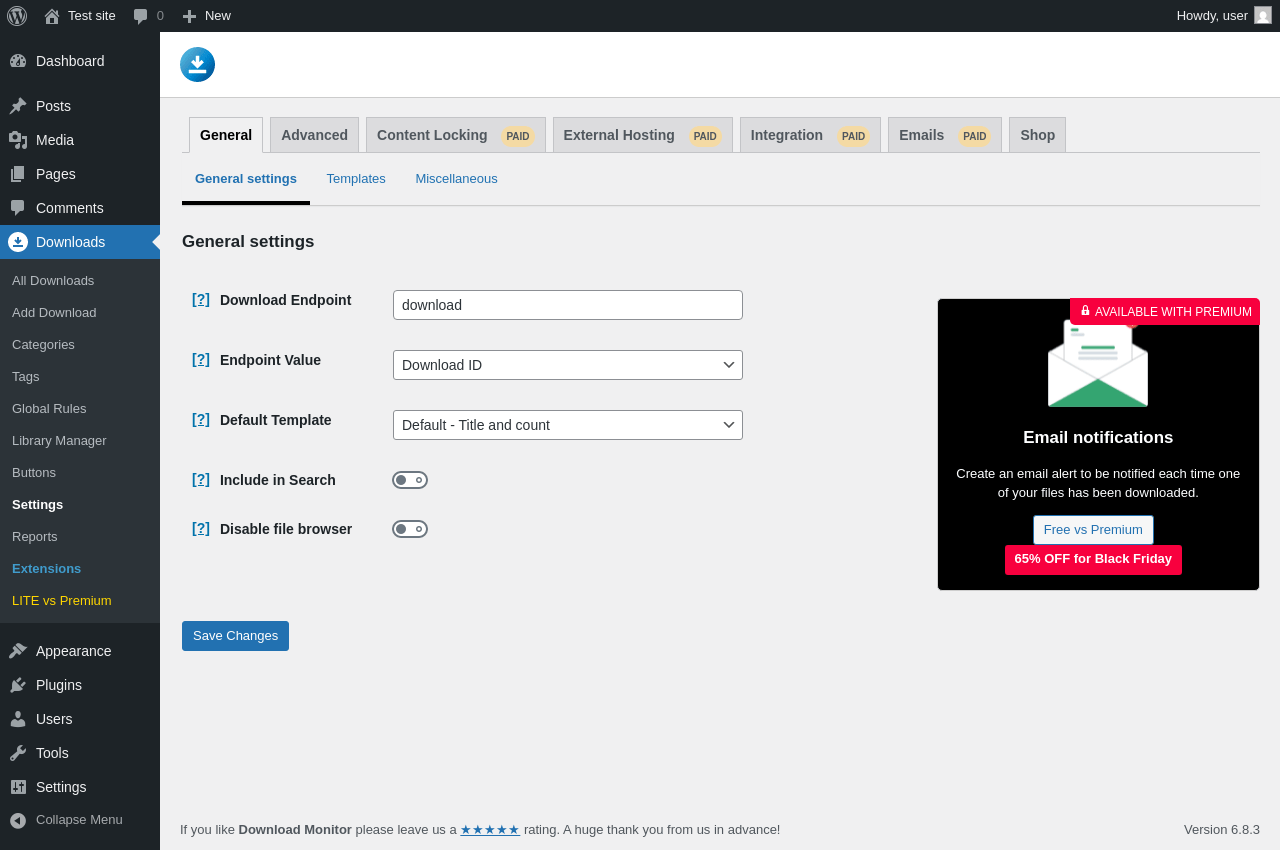The height and width of the screenshot is (850, 1280).
Task: Open the Integration tab
Action: [810, 135]
